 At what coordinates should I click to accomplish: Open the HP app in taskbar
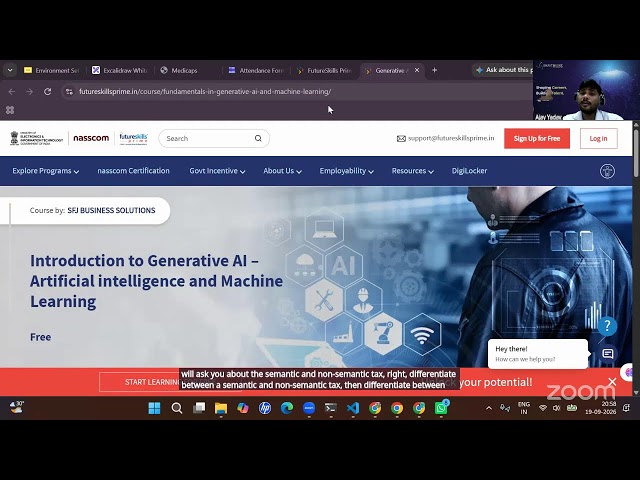pyautogui.click(x=265, y=408)
